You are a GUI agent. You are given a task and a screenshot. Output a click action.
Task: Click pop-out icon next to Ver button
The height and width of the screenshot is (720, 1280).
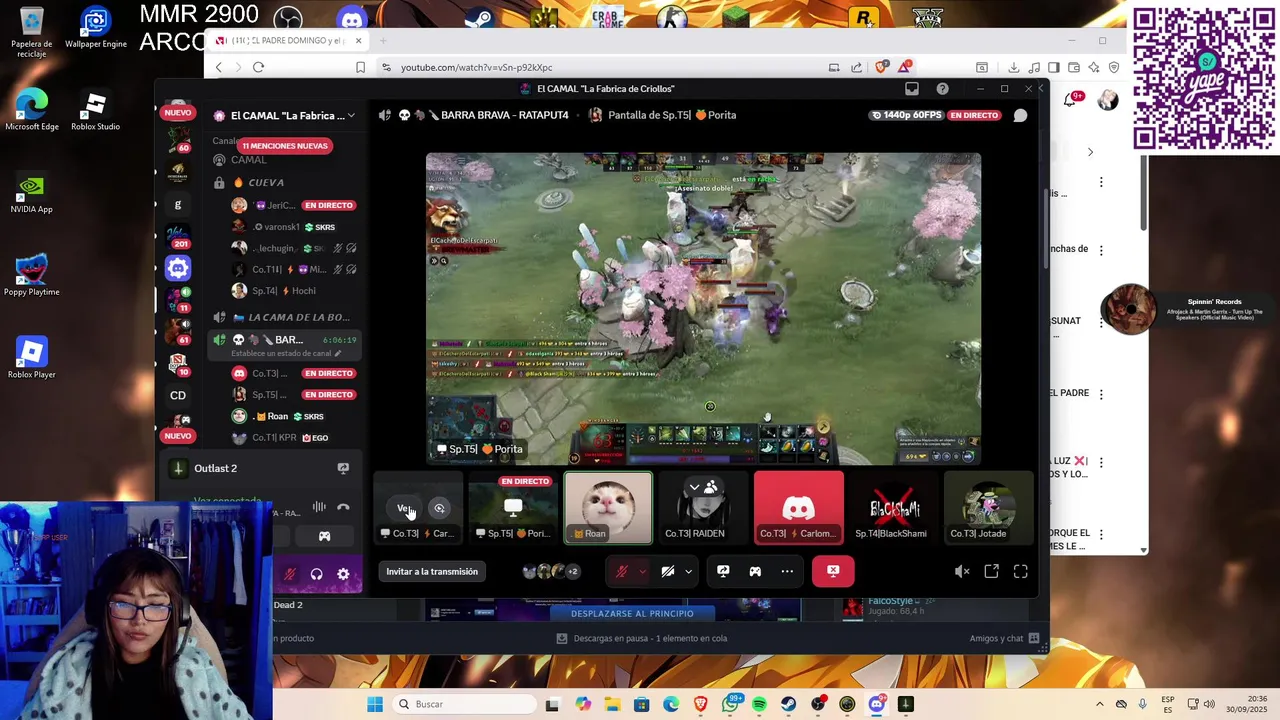[x=439, y=508]
